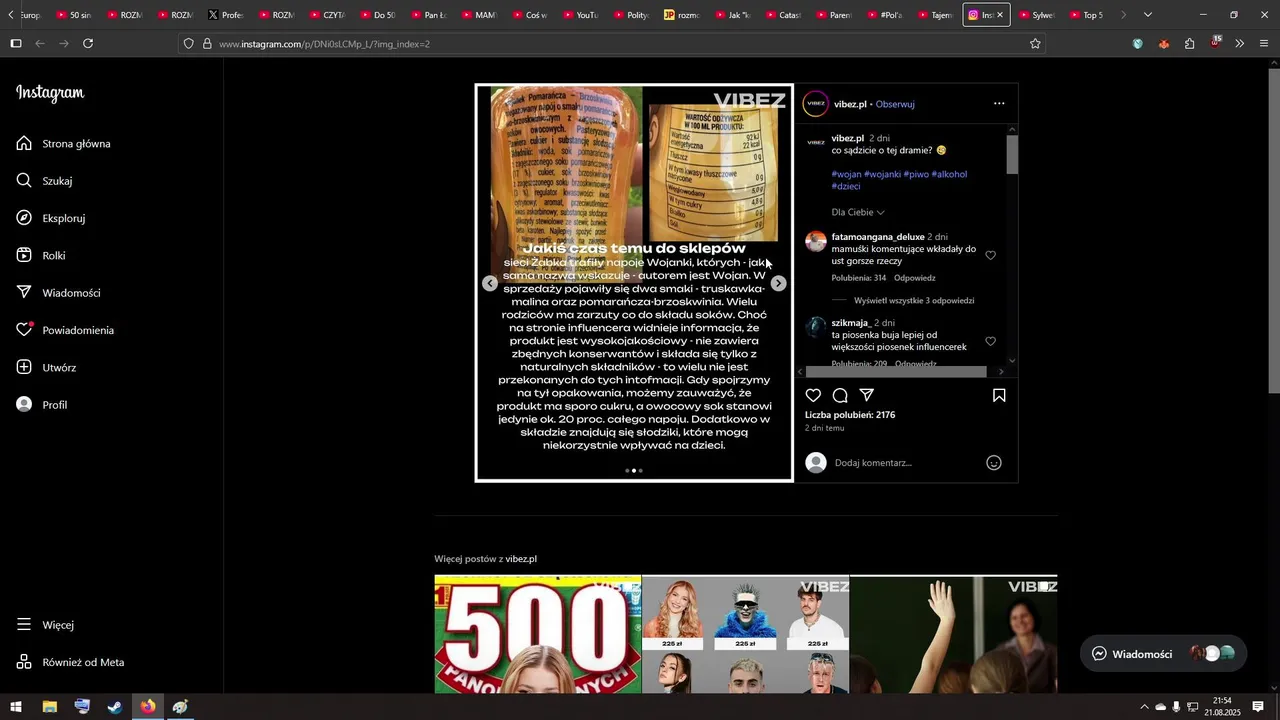Click the comments horizontal scrollbar

pos(897,372)
